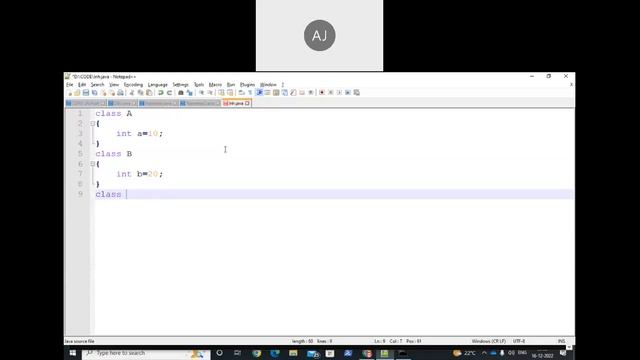Viewport: 640px width, 360px height.
Task: Open the Plugins menu
Action: (x=247, y=84)
